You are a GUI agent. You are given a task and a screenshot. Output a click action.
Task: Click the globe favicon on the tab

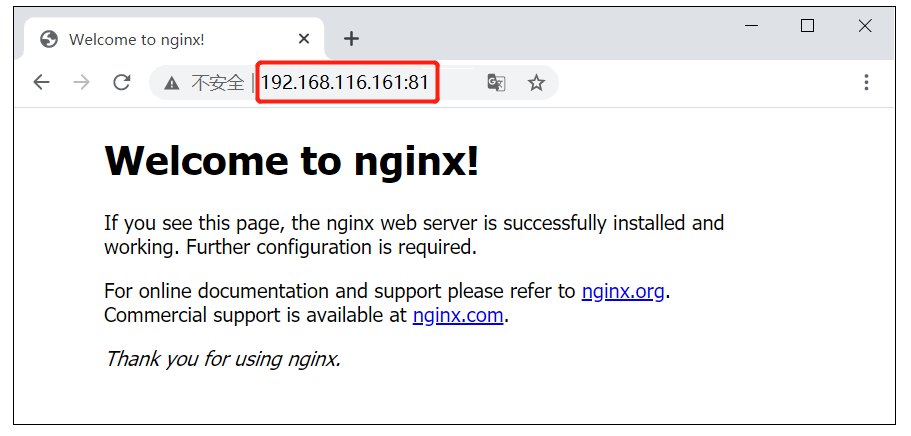(49, 39)
